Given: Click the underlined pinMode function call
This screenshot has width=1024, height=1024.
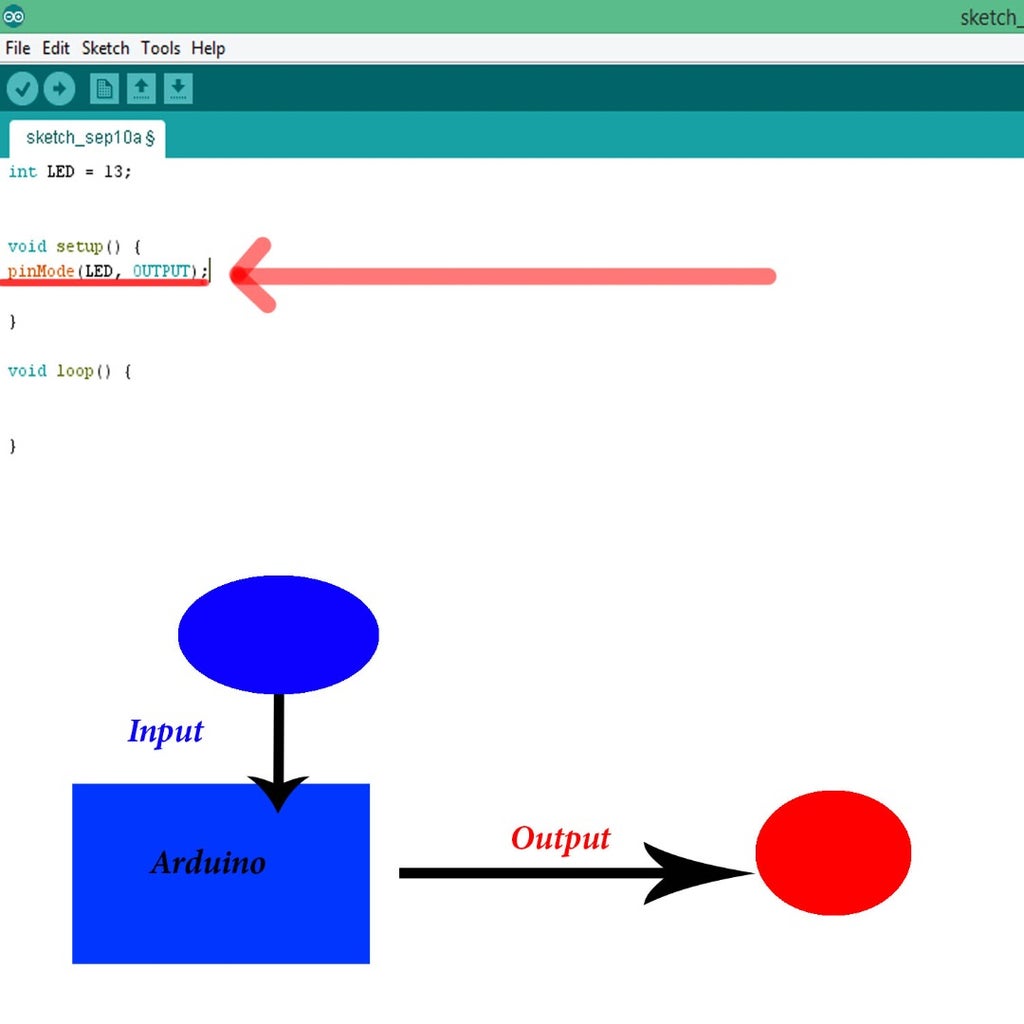Looking at the screenshot, I should pyautogui.click(x=38, y=271).
